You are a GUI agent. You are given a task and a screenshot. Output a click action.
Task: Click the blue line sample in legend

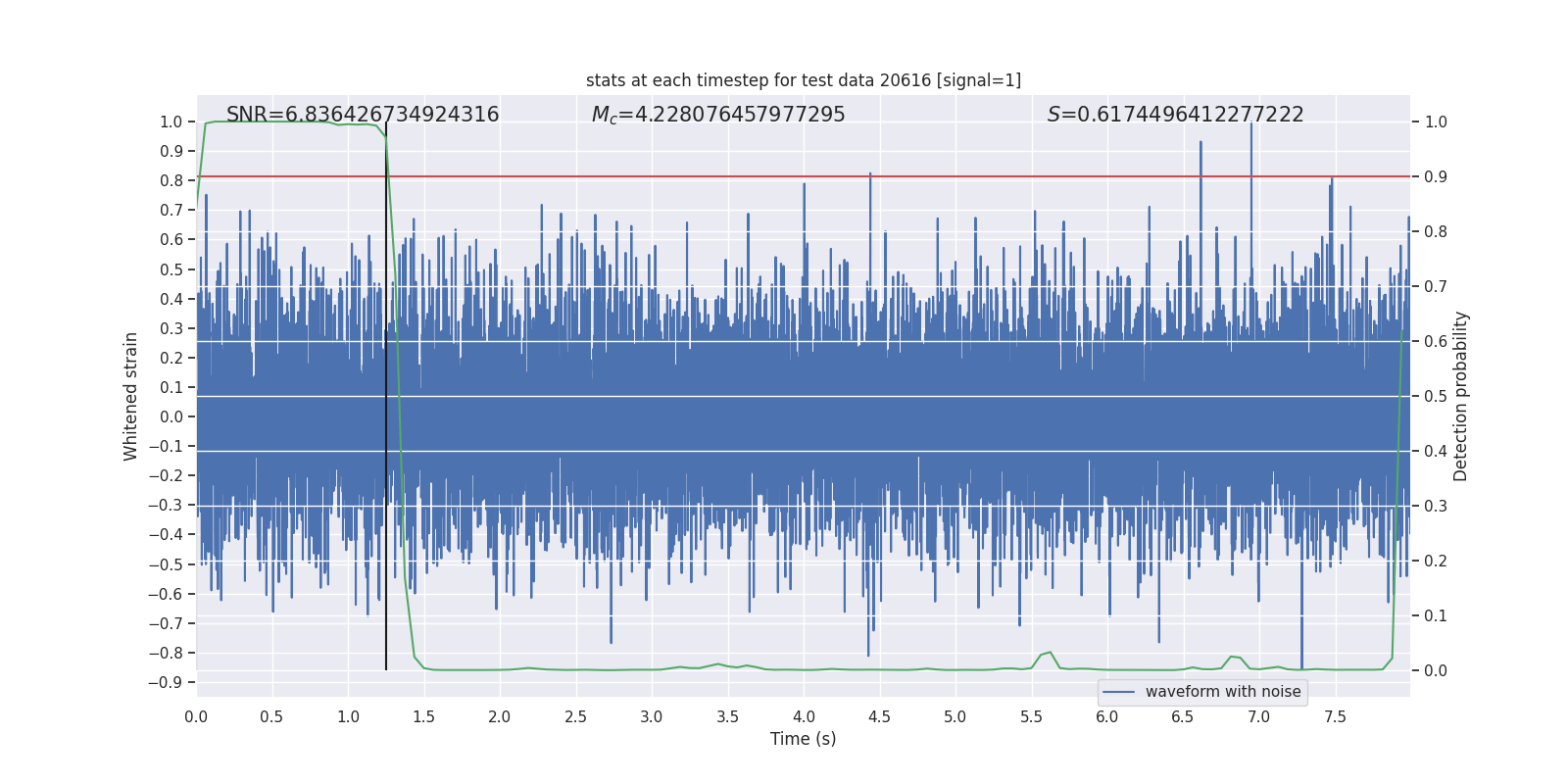pyautogui.click(x=1118, y=692)
